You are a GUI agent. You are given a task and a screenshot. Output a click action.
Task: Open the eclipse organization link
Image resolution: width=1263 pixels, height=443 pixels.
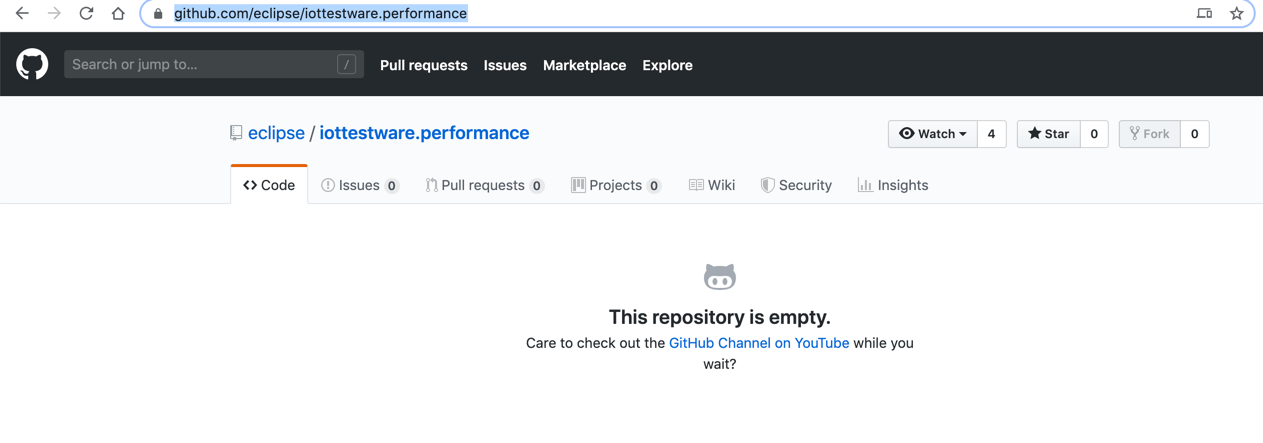[x=276, y=133]
